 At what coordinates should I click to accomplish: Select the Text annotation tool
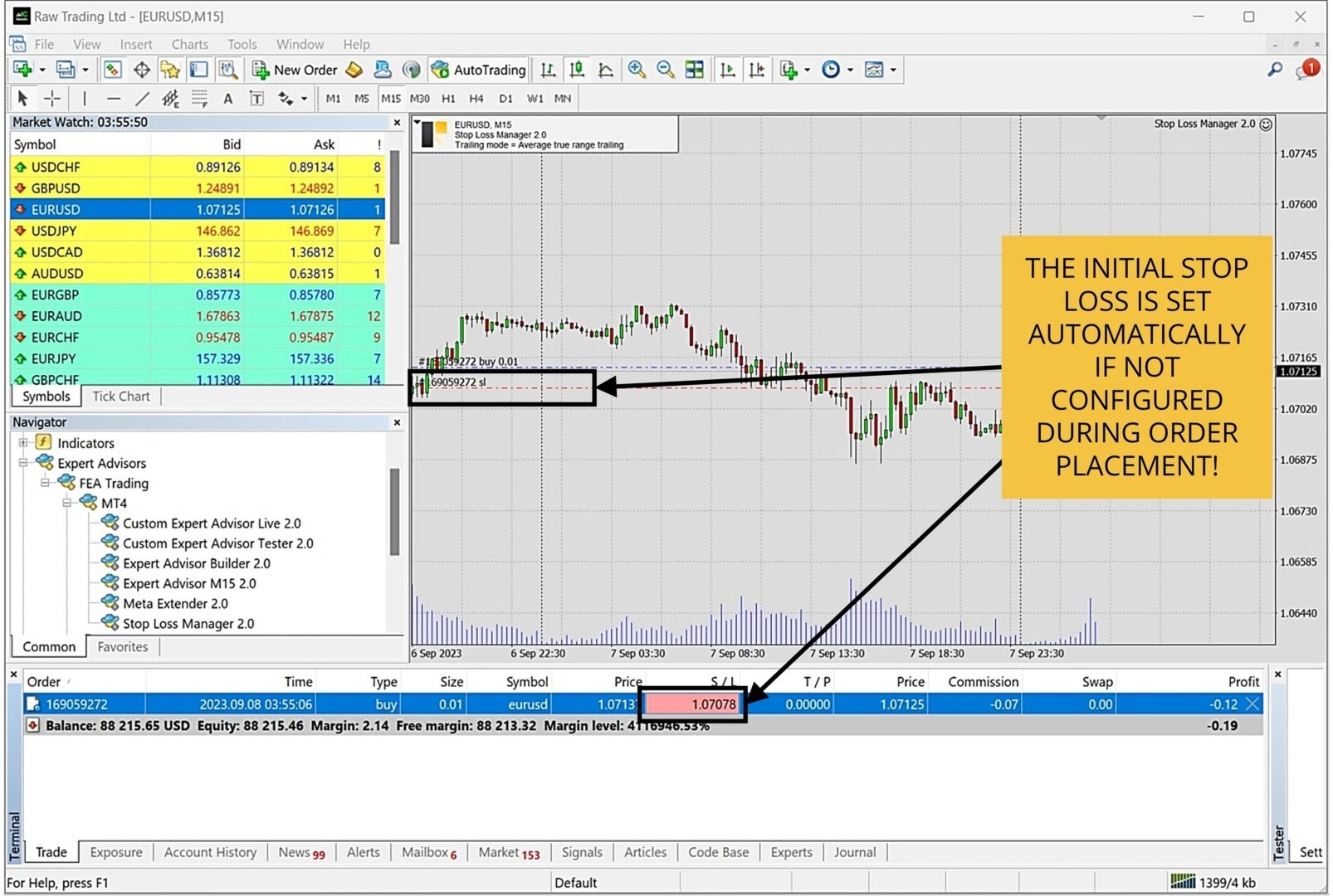click(228, 99)
